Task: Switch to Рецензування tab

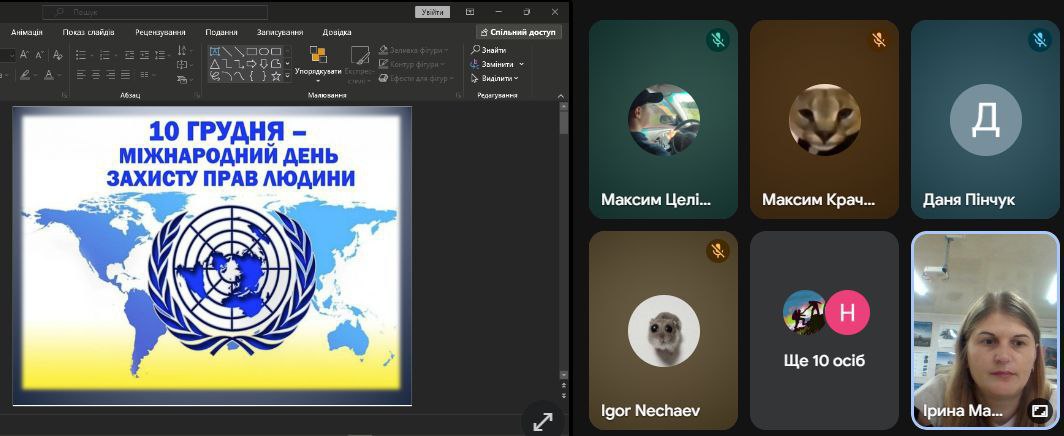Action: point(160,32)
